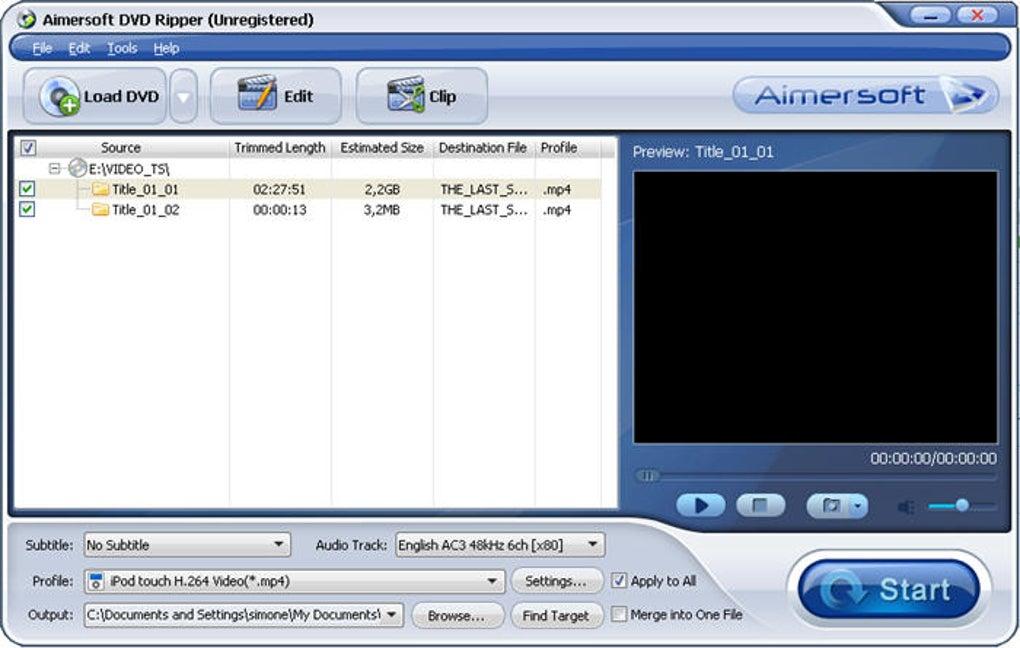Open the File menu
Image resolution: width=1020 pixels, height=648 pixels.
42,48
